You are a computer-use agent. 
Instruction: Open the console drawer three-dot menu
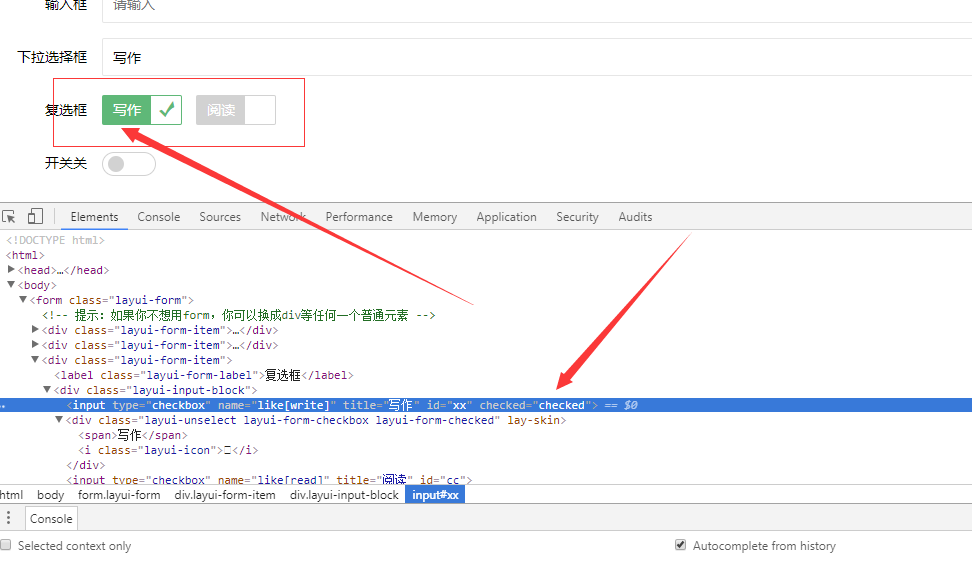pyautogui.click(x=8, y=518)
